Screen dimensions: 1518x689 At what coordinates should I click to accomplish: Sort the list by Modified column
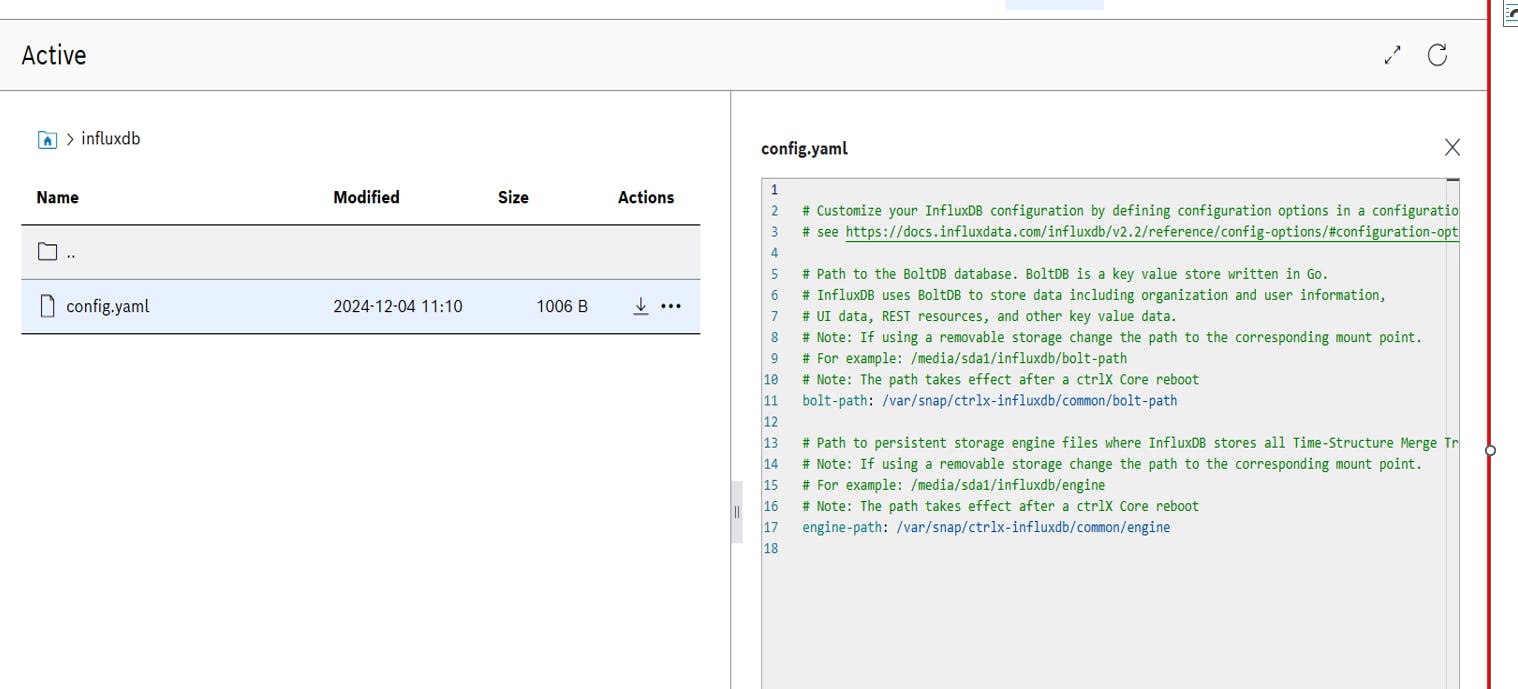pyautogui.click(x=366, y=197)
